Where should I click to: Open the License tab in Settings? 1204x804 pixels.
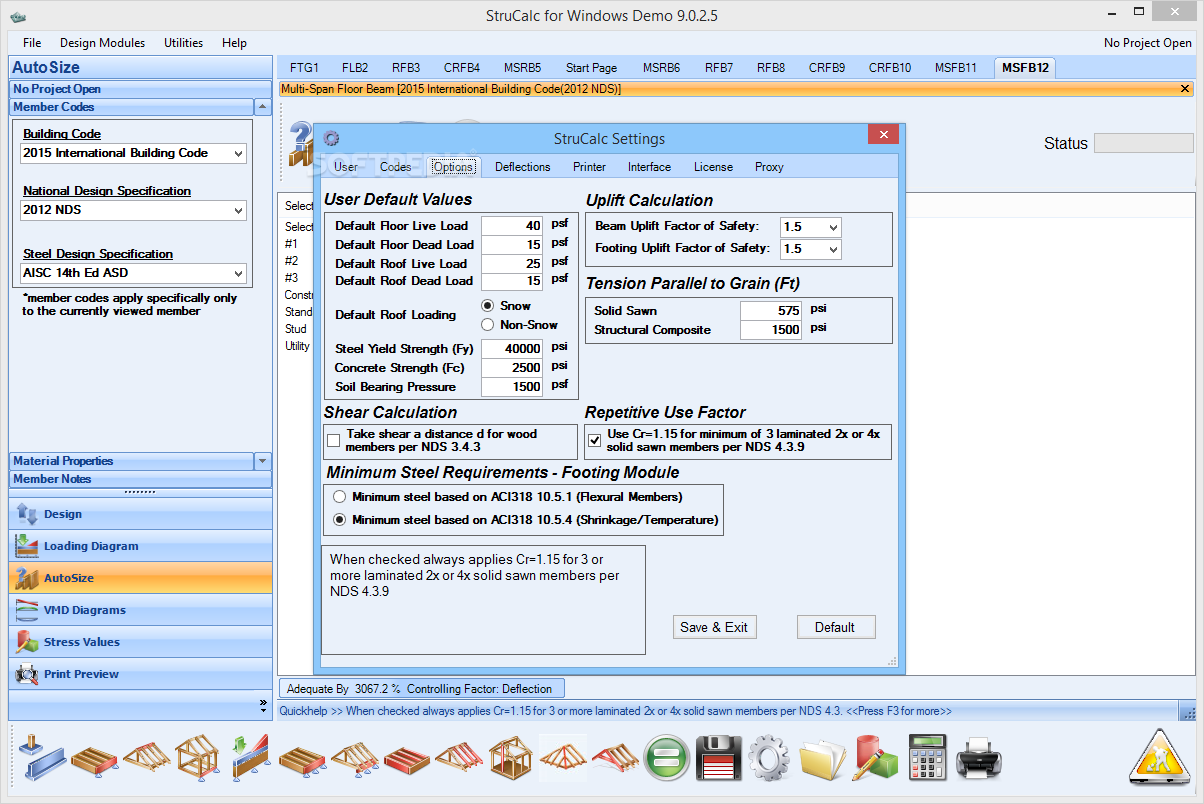click(713, 167)
